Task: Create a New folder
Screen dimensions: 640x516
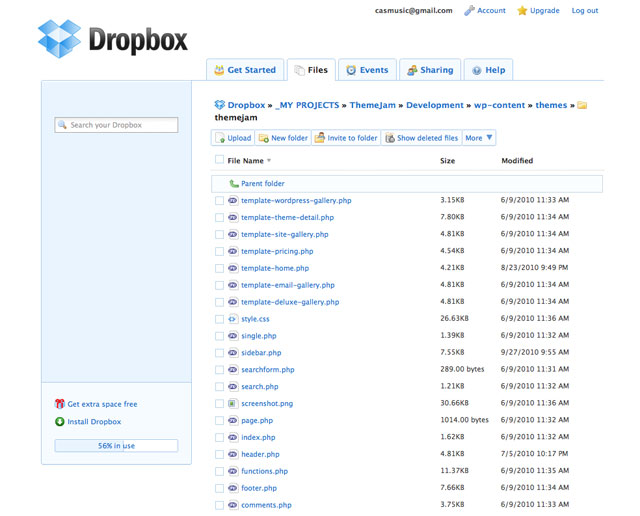Action: pos(283,138)
